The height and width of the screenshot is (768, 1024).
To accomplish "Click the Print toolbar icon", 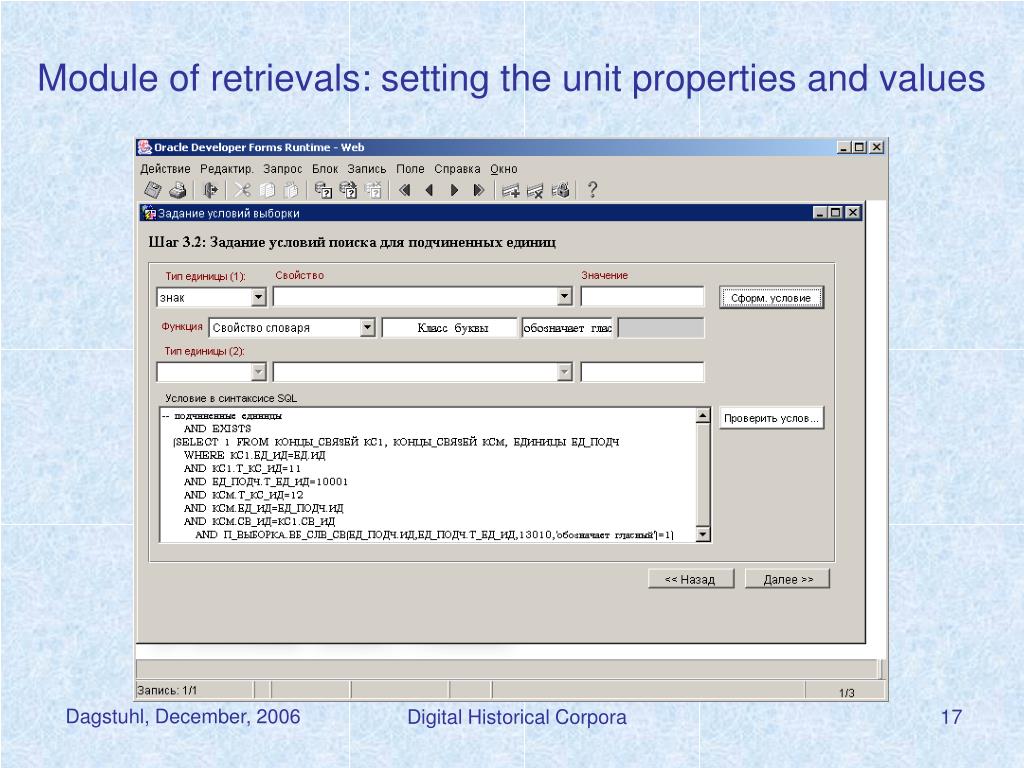I will point(178,190).
